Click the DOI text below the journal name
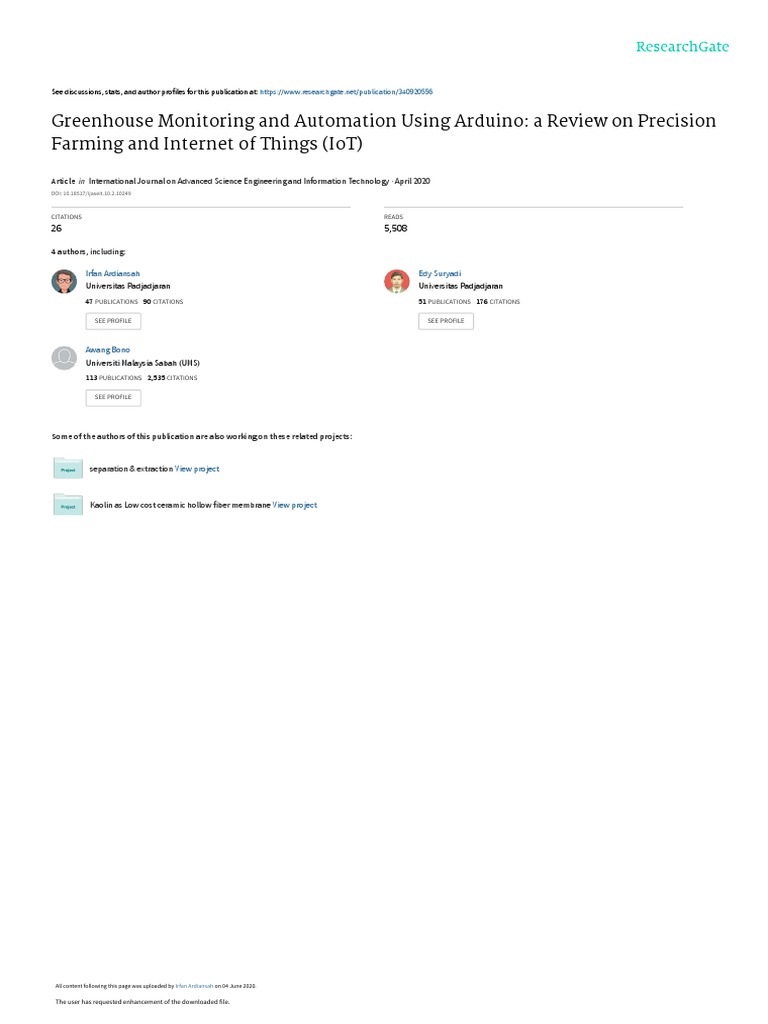The height and width of the screenshot is (1024, 768). 91,193
